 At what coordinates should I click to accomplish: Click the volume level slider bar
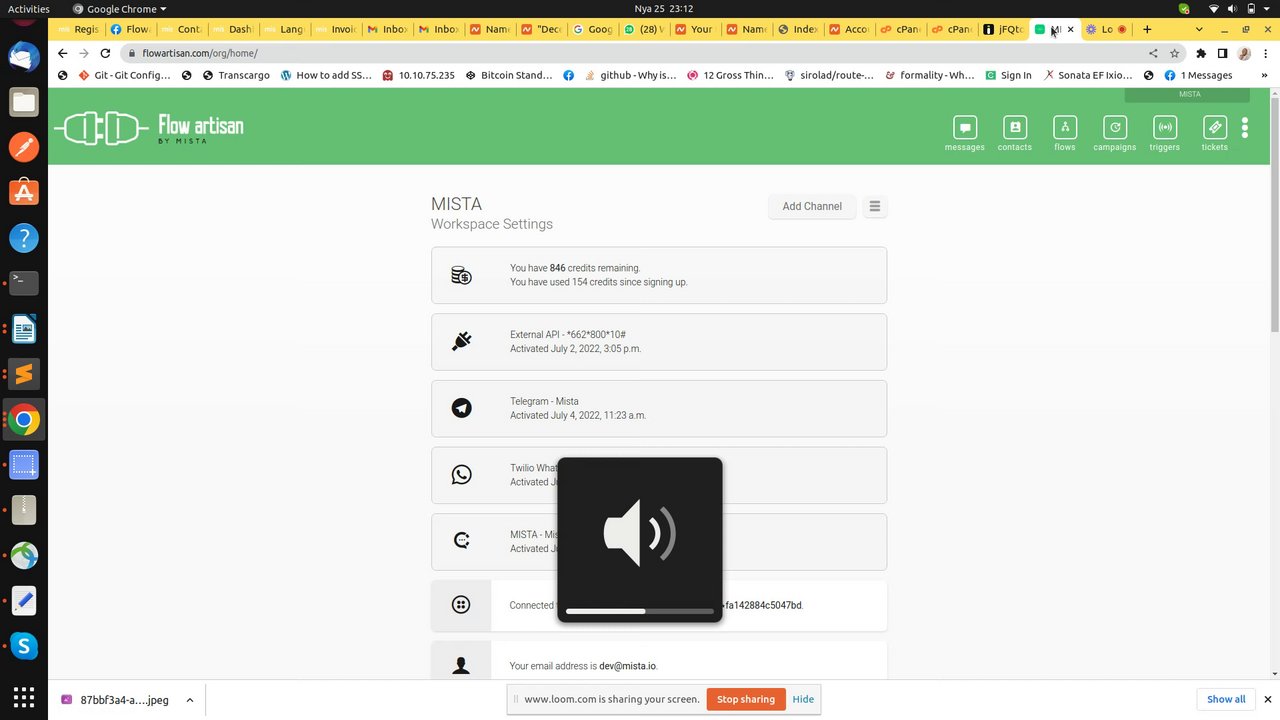point(640,610)
